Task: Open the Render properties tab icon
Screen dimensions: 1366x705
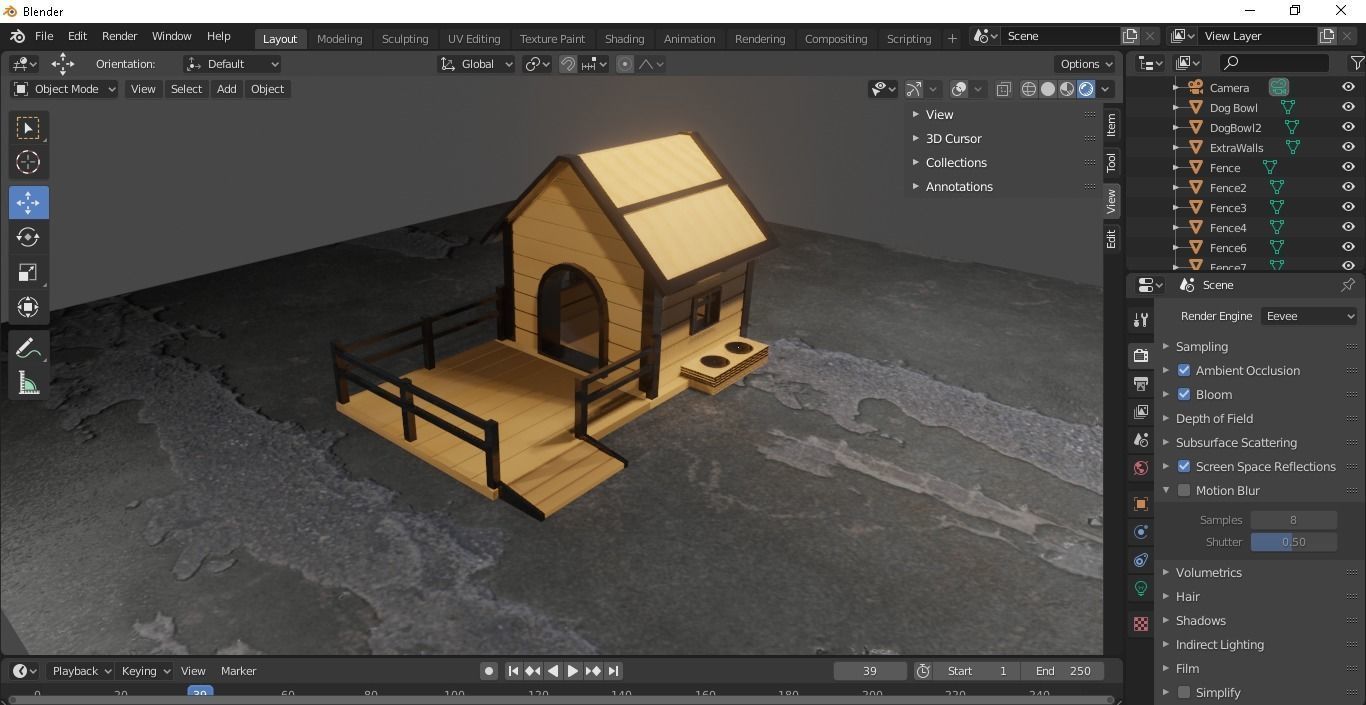Action: point(1140,355)
